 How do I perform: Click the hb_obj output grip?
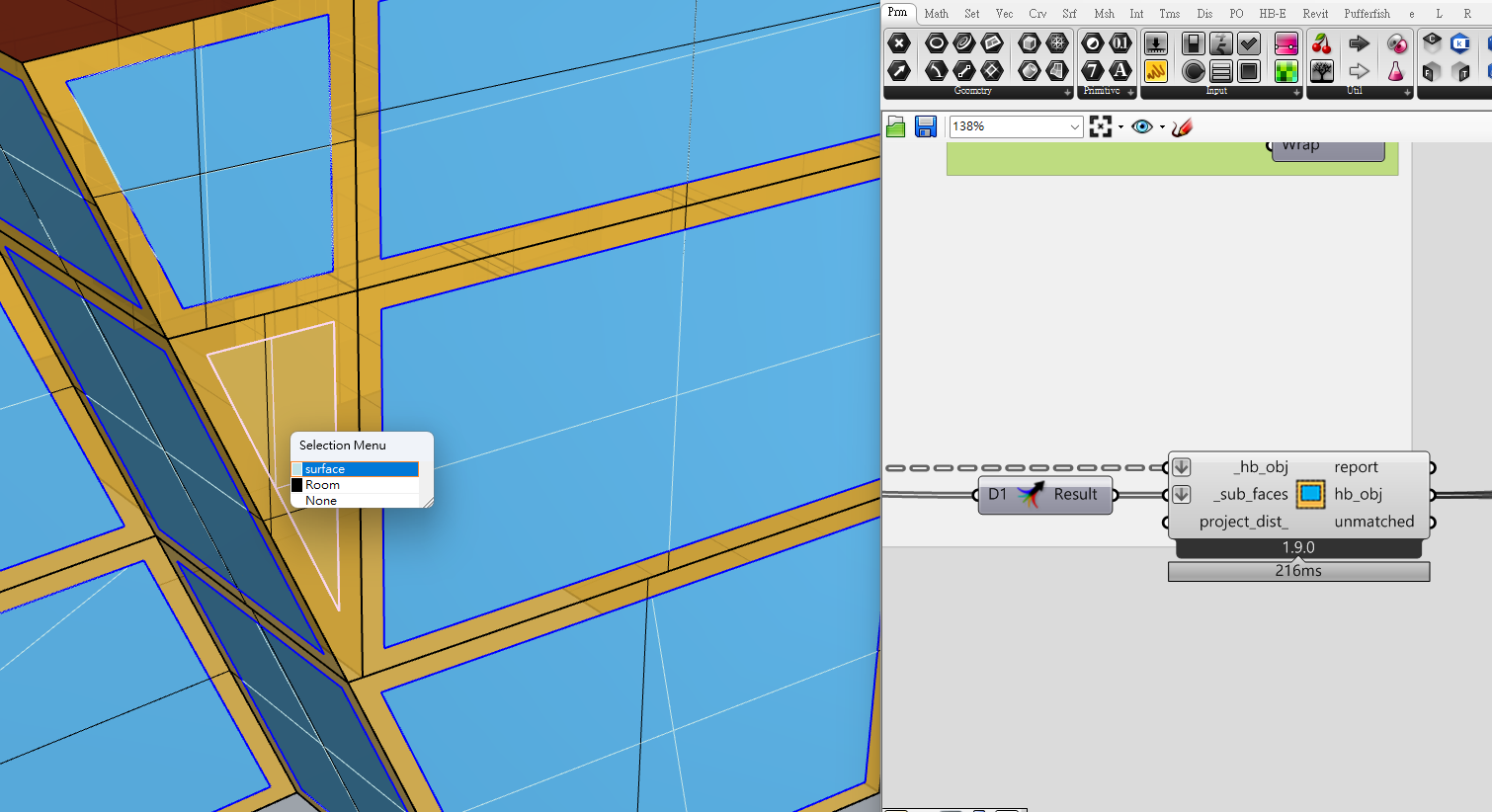click(1432, 495)
